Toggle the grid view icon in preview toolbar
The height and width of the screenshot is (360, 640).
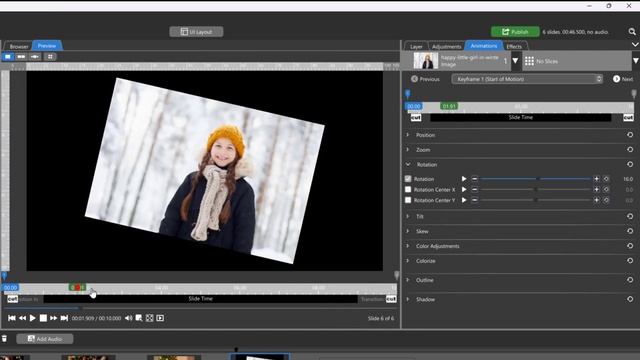[x=50, y=57]
